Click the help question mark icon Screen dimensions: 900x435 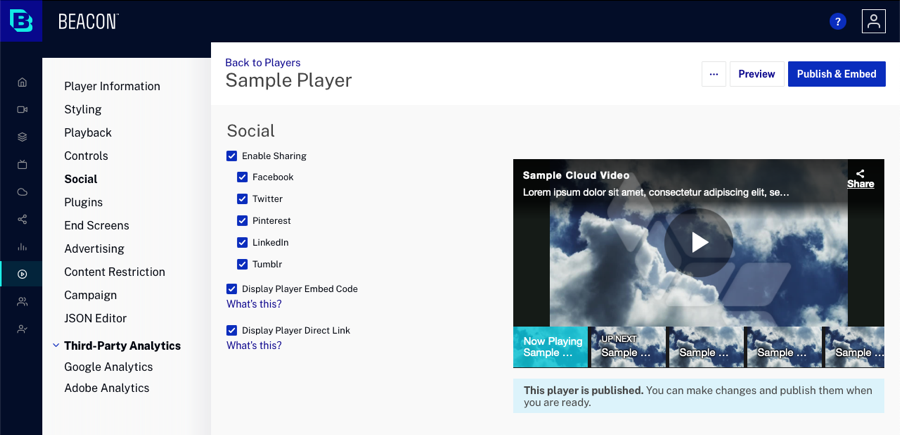[x=838, y=21]
